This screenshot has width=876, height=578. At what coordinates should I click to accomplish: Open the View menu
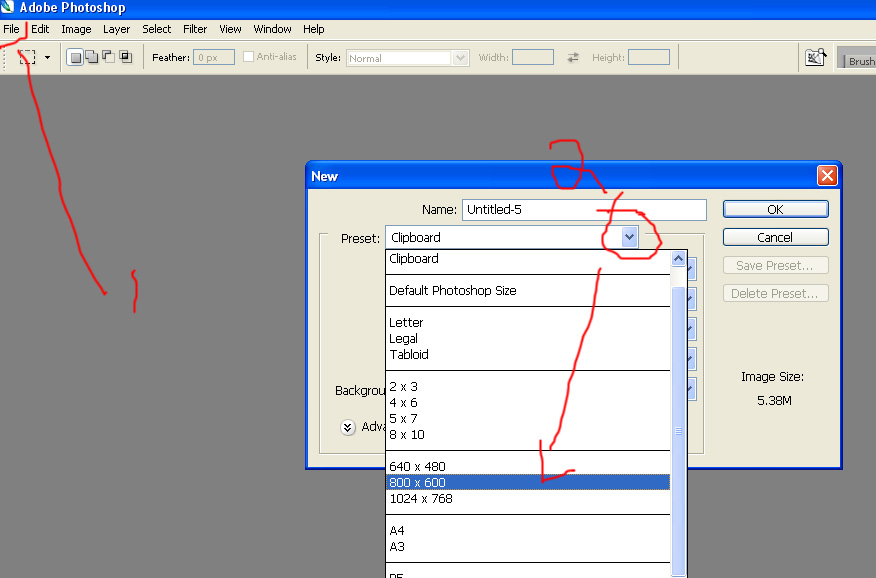point(230,29)
